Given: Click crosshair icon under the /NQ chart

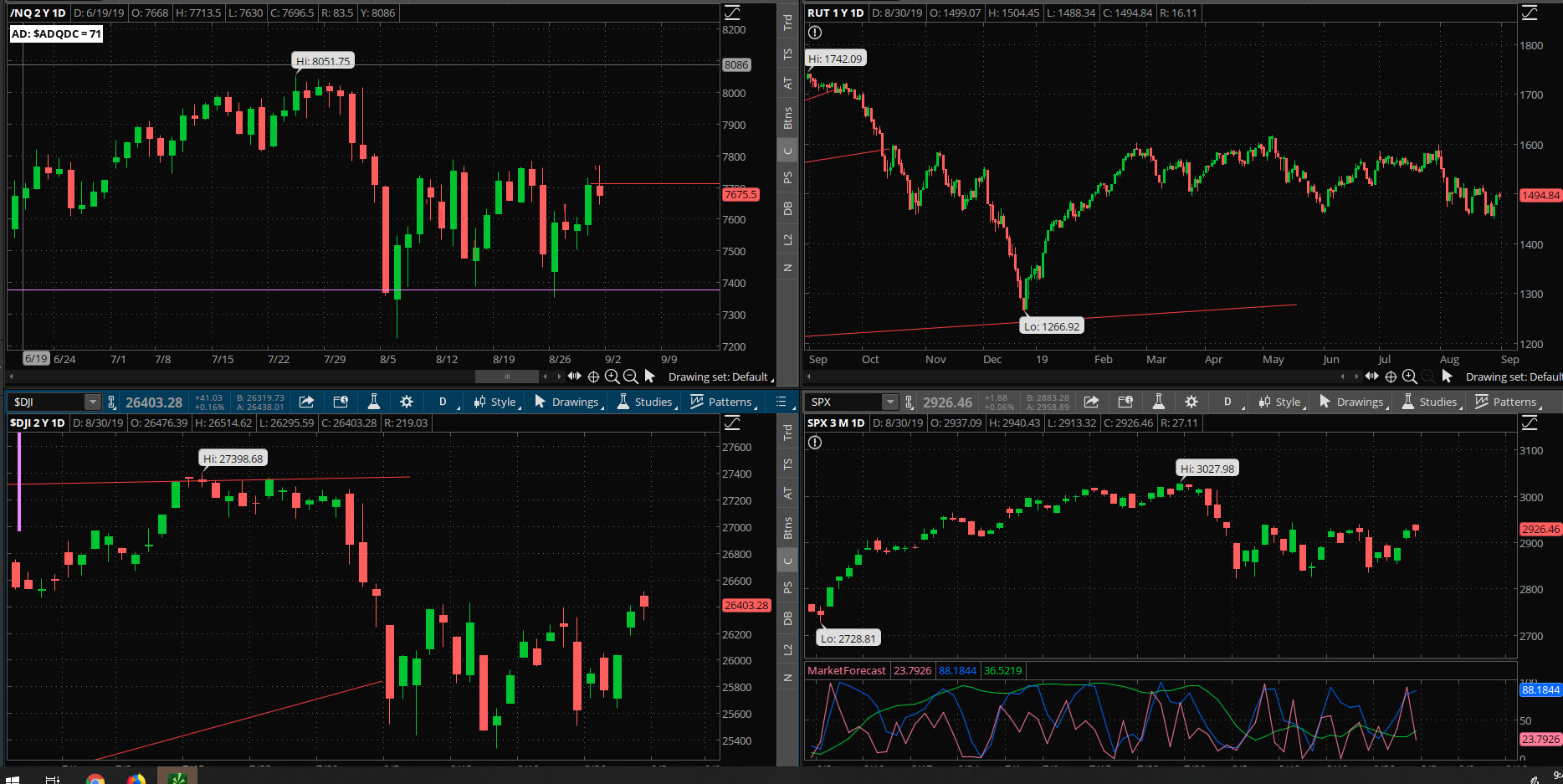Looking at the screenshot, I should click(x=593, y=377).
